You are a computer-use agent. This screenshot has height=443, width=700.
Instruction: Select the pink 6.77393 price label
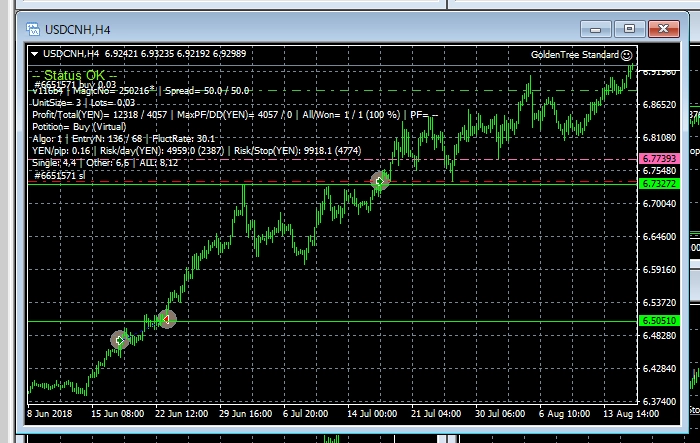(x=659, y=159)
